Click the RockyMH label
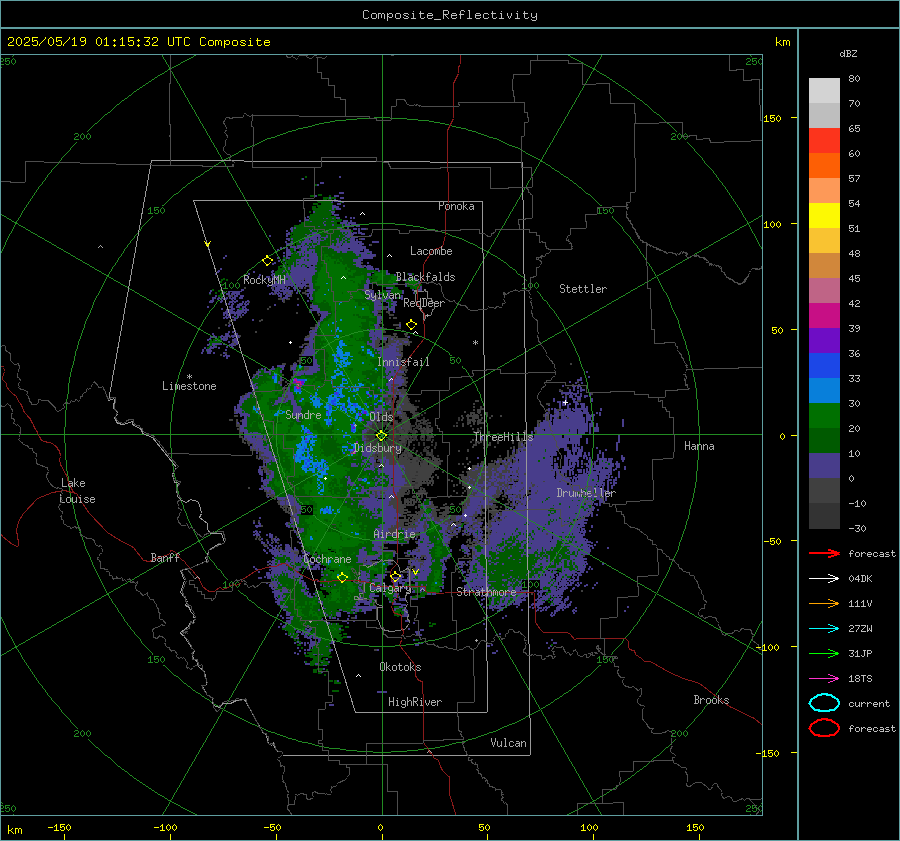Image resolution: width=900 pixels, height=841 pixels. 264,280
